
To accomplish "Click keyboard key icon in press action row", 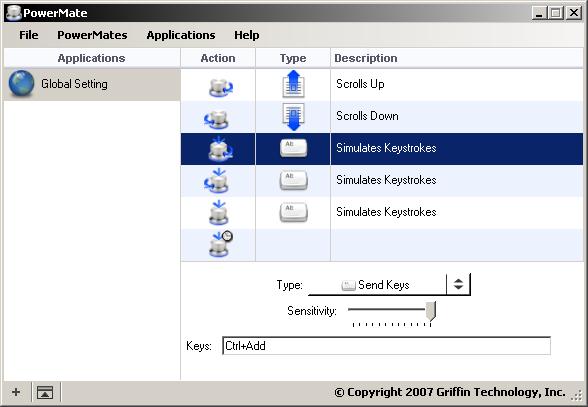I will point(293,212).
